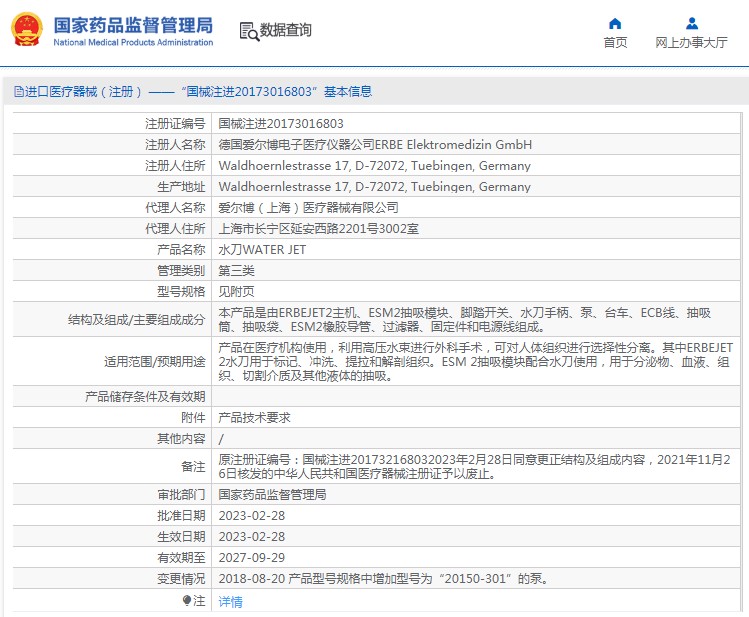Select the 注册人住所 address value
This screenshot has width=749, height=617.
(x=374, y=166)
